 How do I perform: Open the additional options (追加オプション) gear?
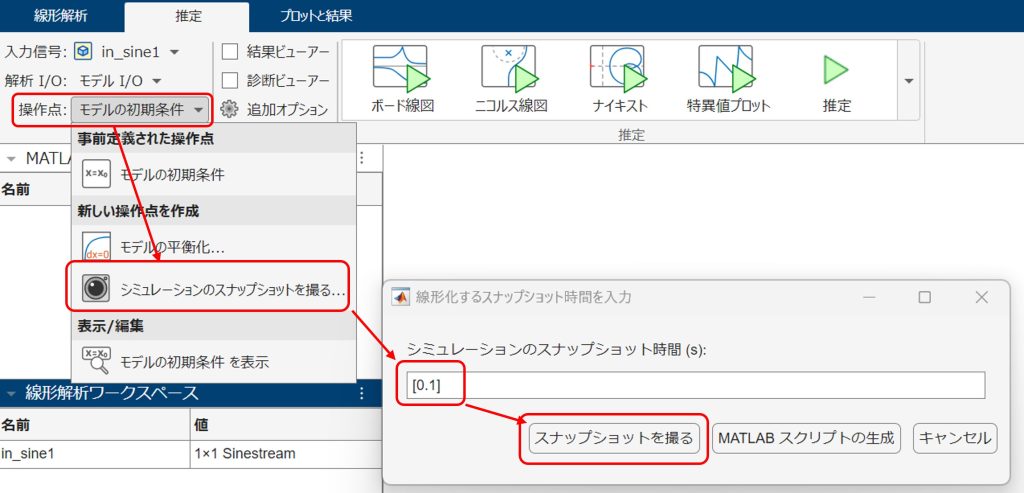click(230, 110)
